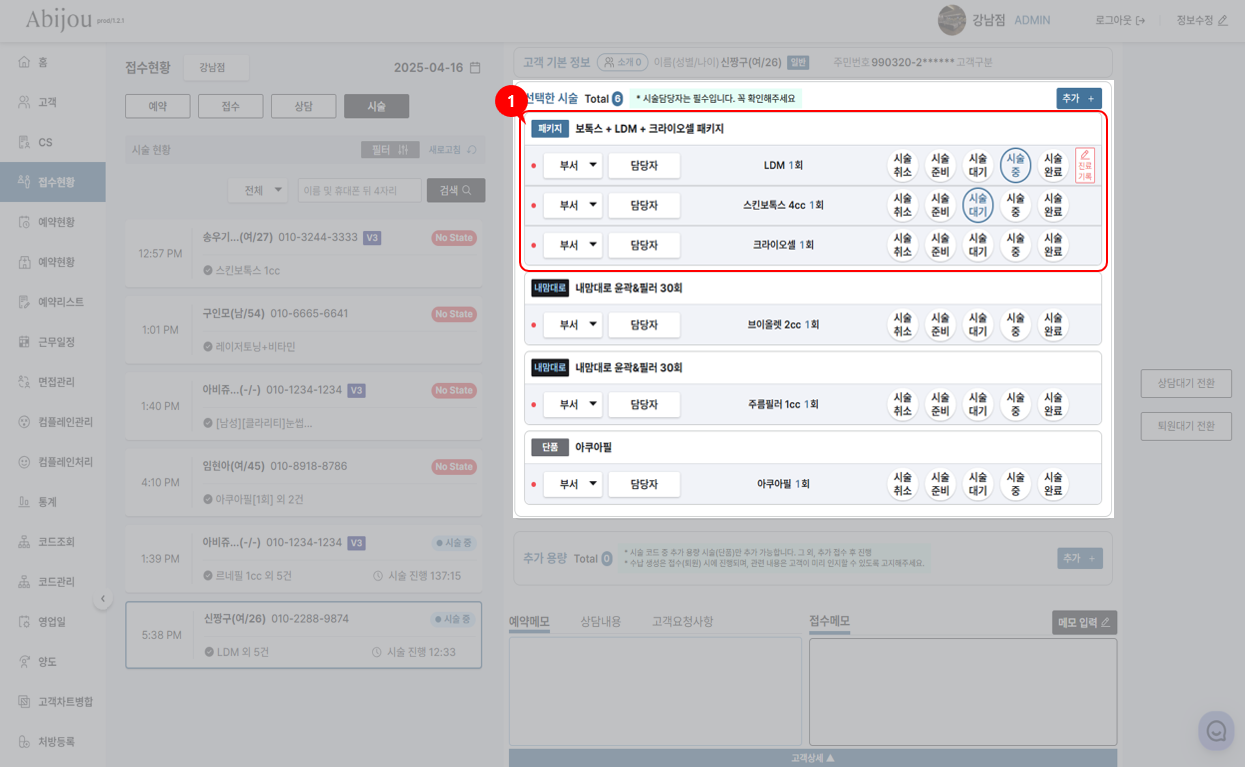1245x767 pixels.
Task: Switch to the 상담 tab
Action: [304, 106]
